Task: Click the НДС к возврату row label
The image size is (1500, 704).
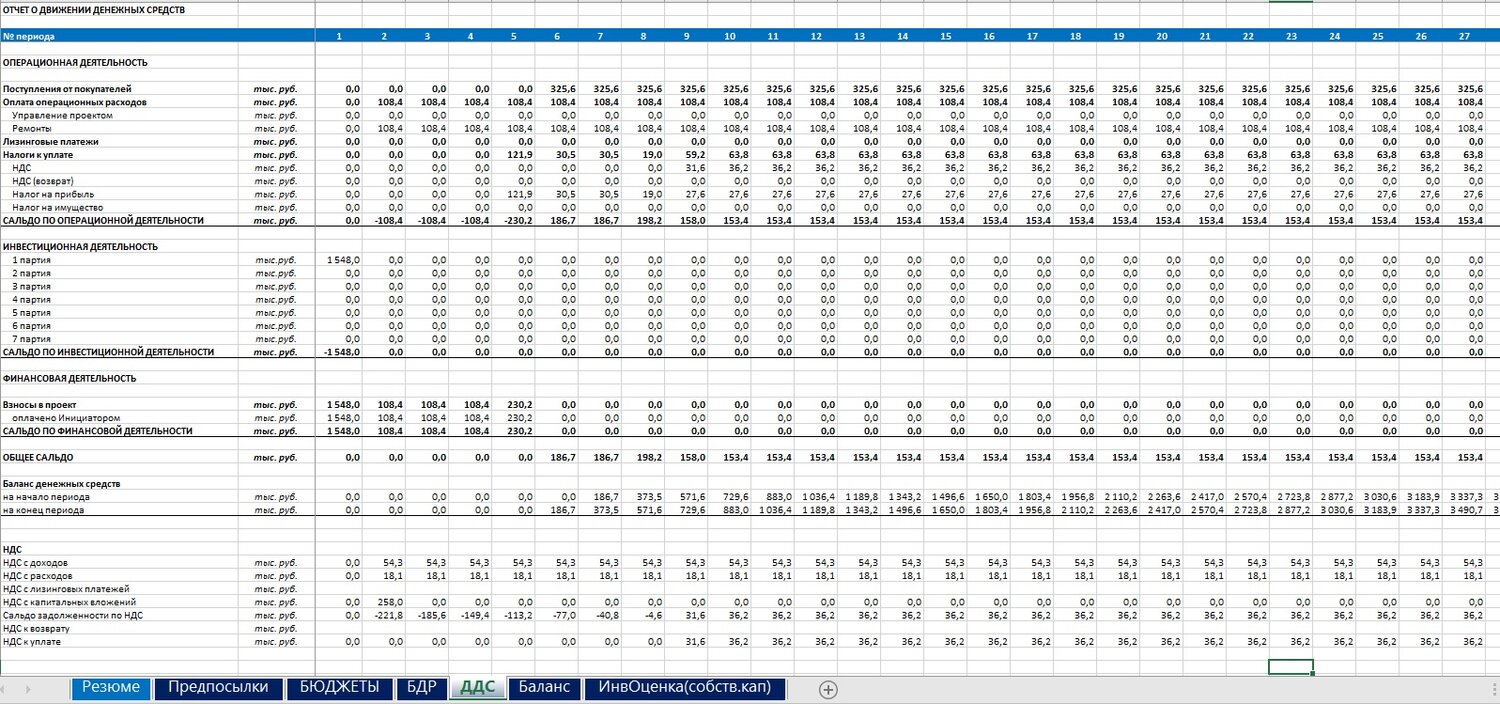Action: click(37, 629)
